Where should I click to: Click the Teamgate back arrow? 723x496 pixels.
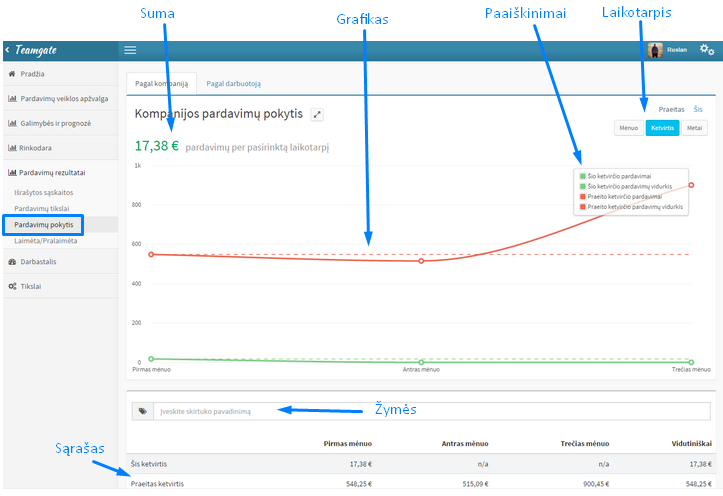[x=7, y=49]
